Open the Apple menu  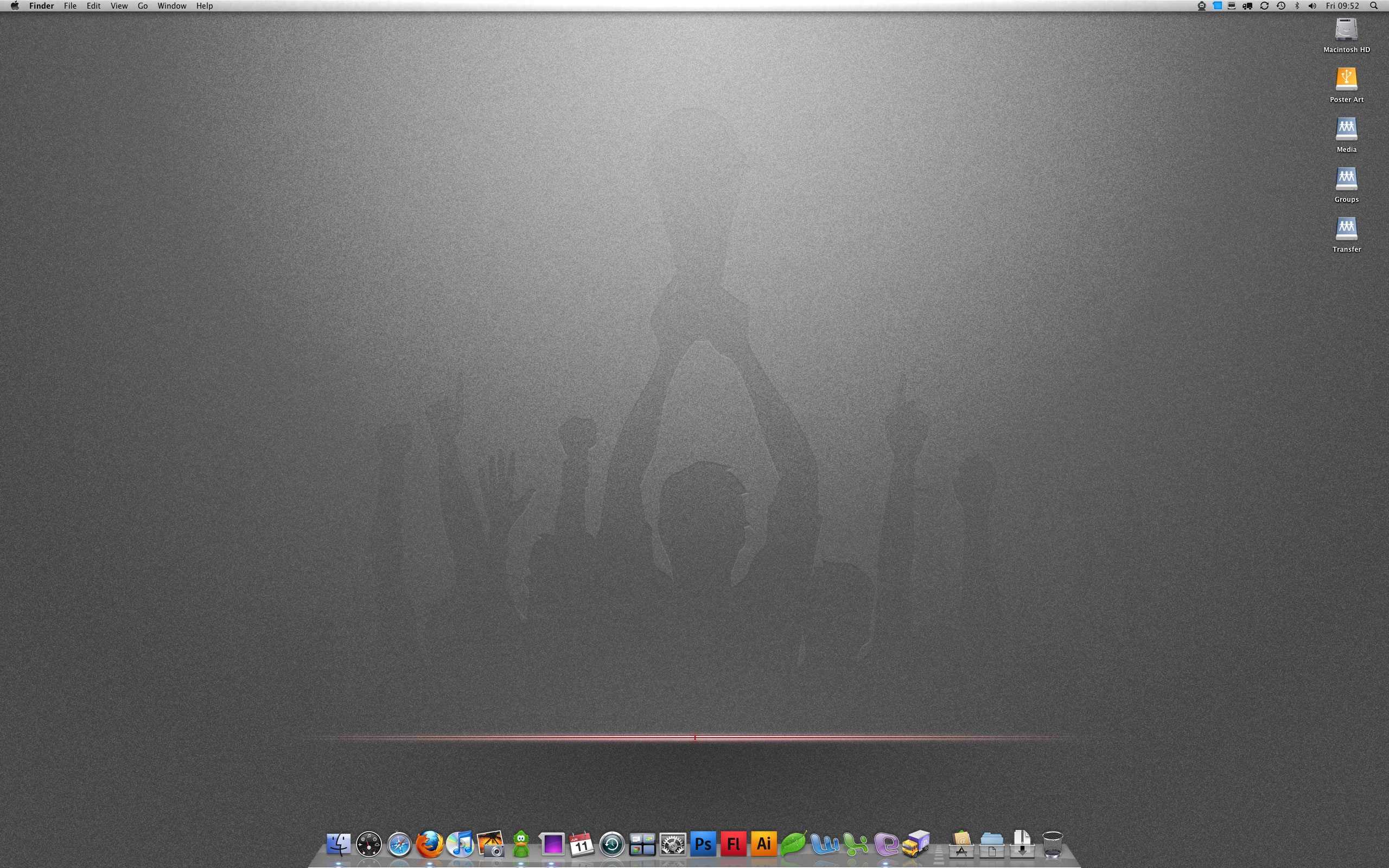[14, 6]
